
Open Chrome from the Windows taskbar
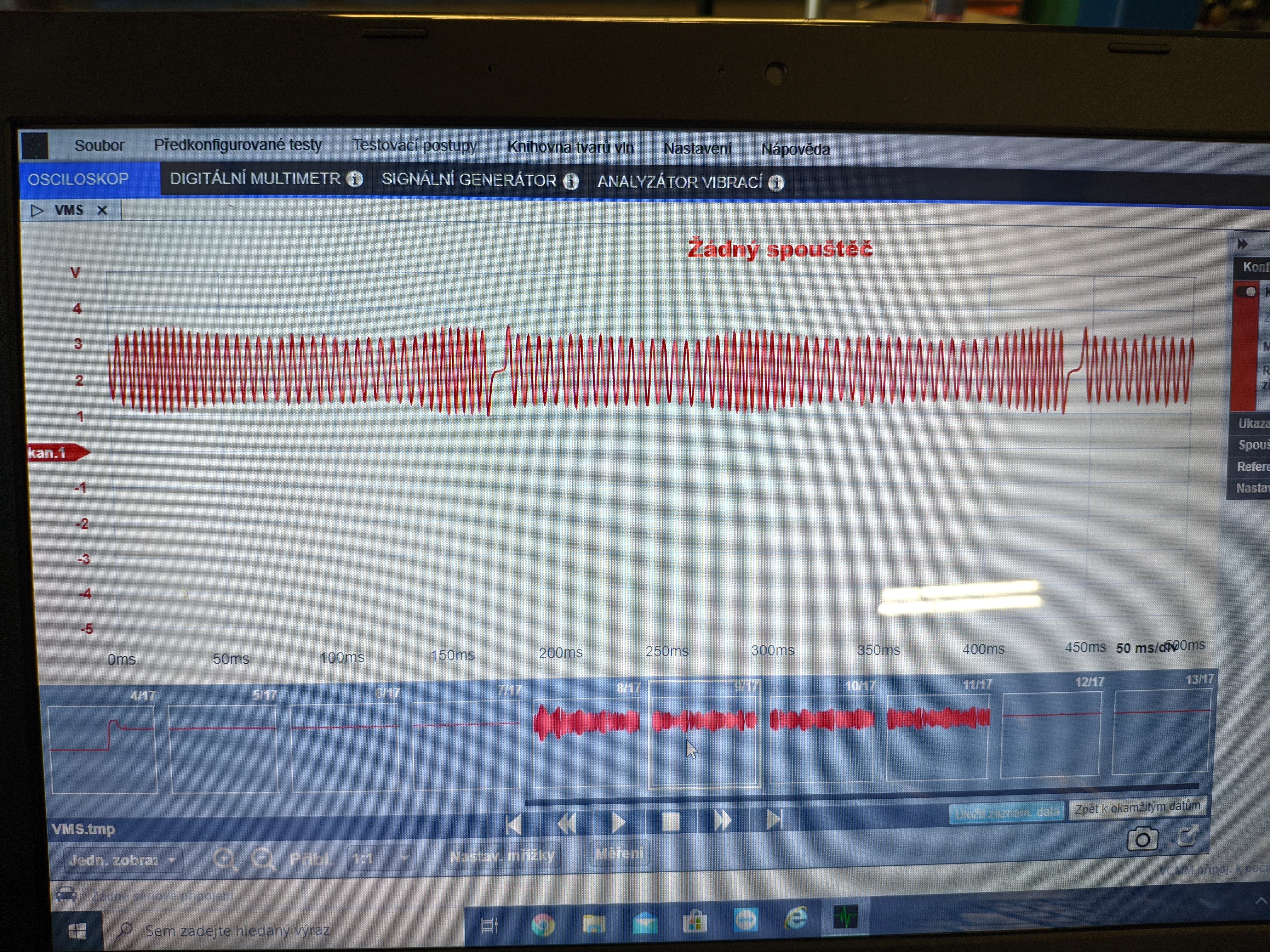click(x=542, y=925)
